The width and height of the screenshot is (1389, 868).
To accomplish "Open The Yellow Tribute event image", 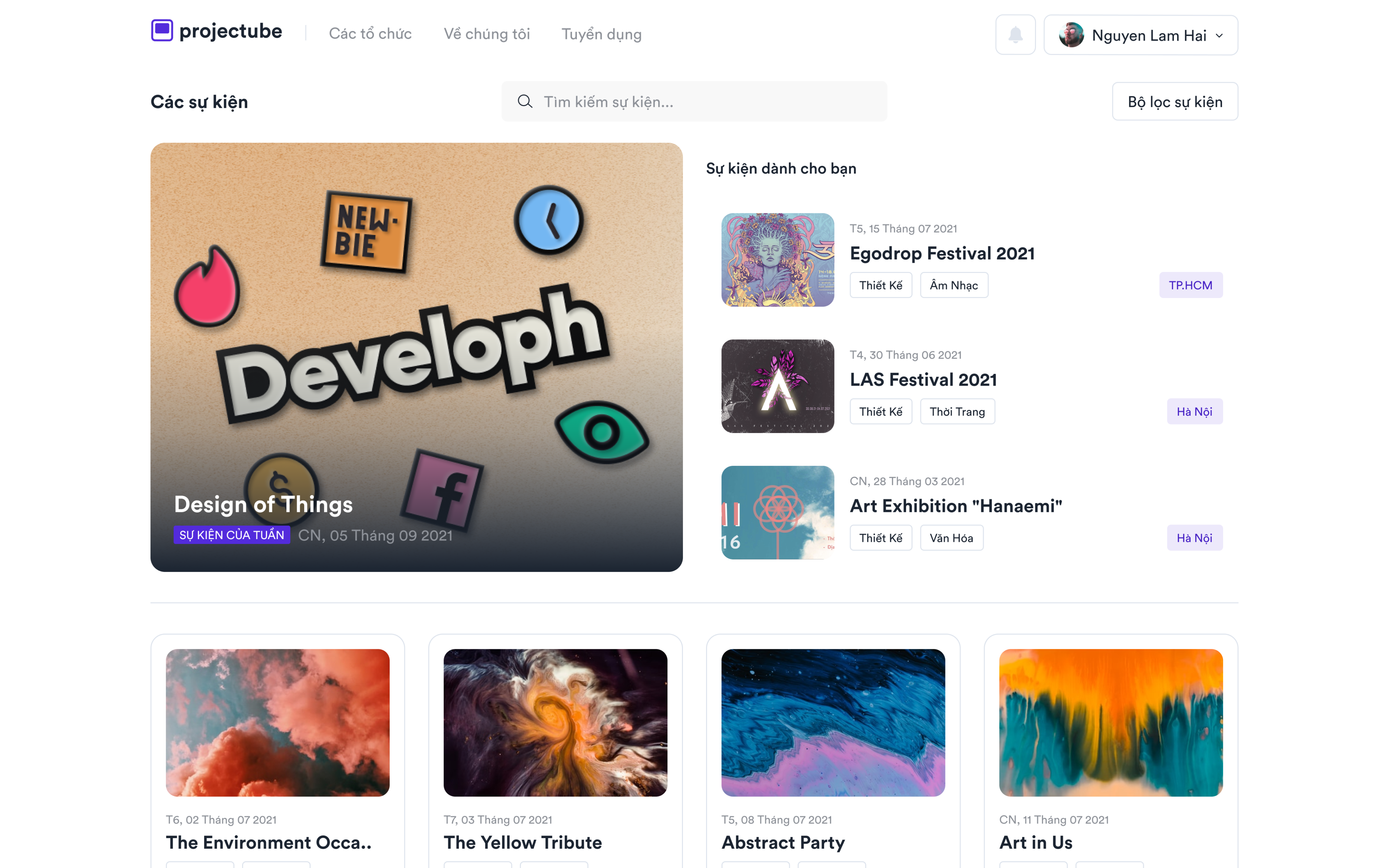I will (555, 722).
